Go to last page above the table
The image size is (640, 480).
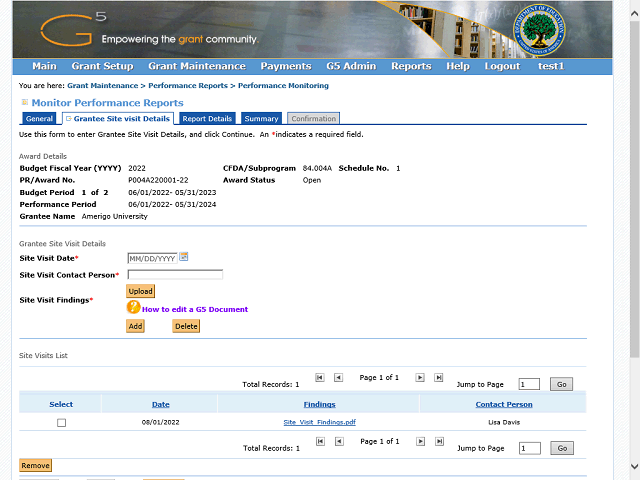point(439,378)
